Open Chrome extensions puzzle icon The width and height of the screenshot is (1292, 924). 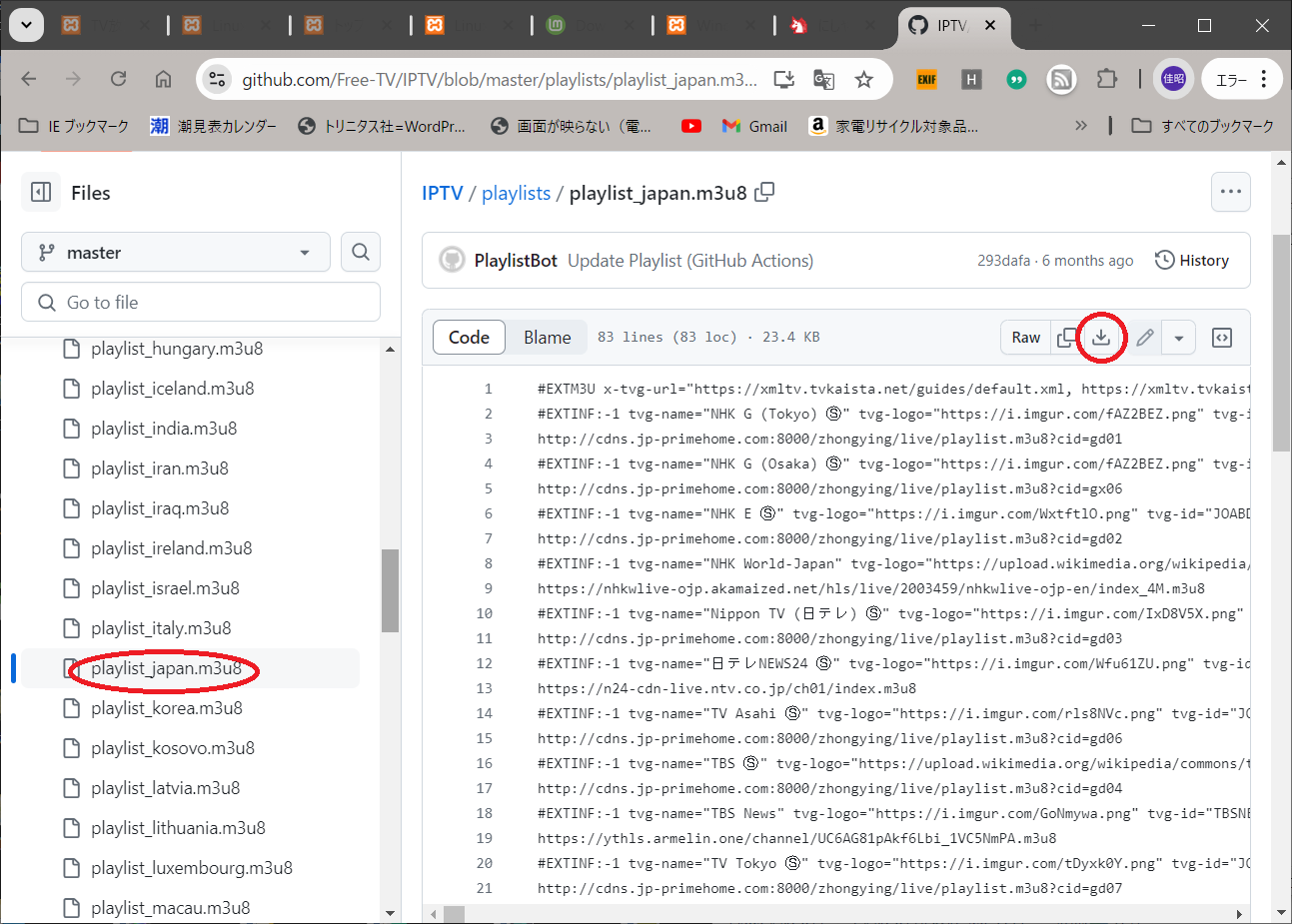point(1107,80)
